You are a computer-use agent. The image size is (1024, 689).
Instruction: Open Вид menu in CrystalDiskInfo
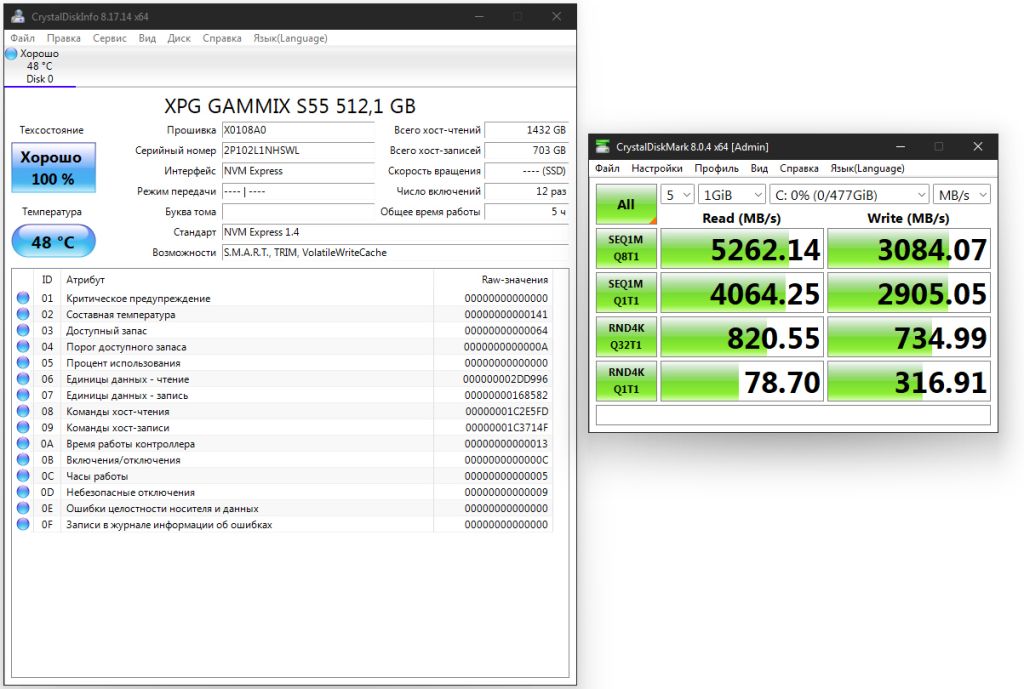click(x=148, y=38)
